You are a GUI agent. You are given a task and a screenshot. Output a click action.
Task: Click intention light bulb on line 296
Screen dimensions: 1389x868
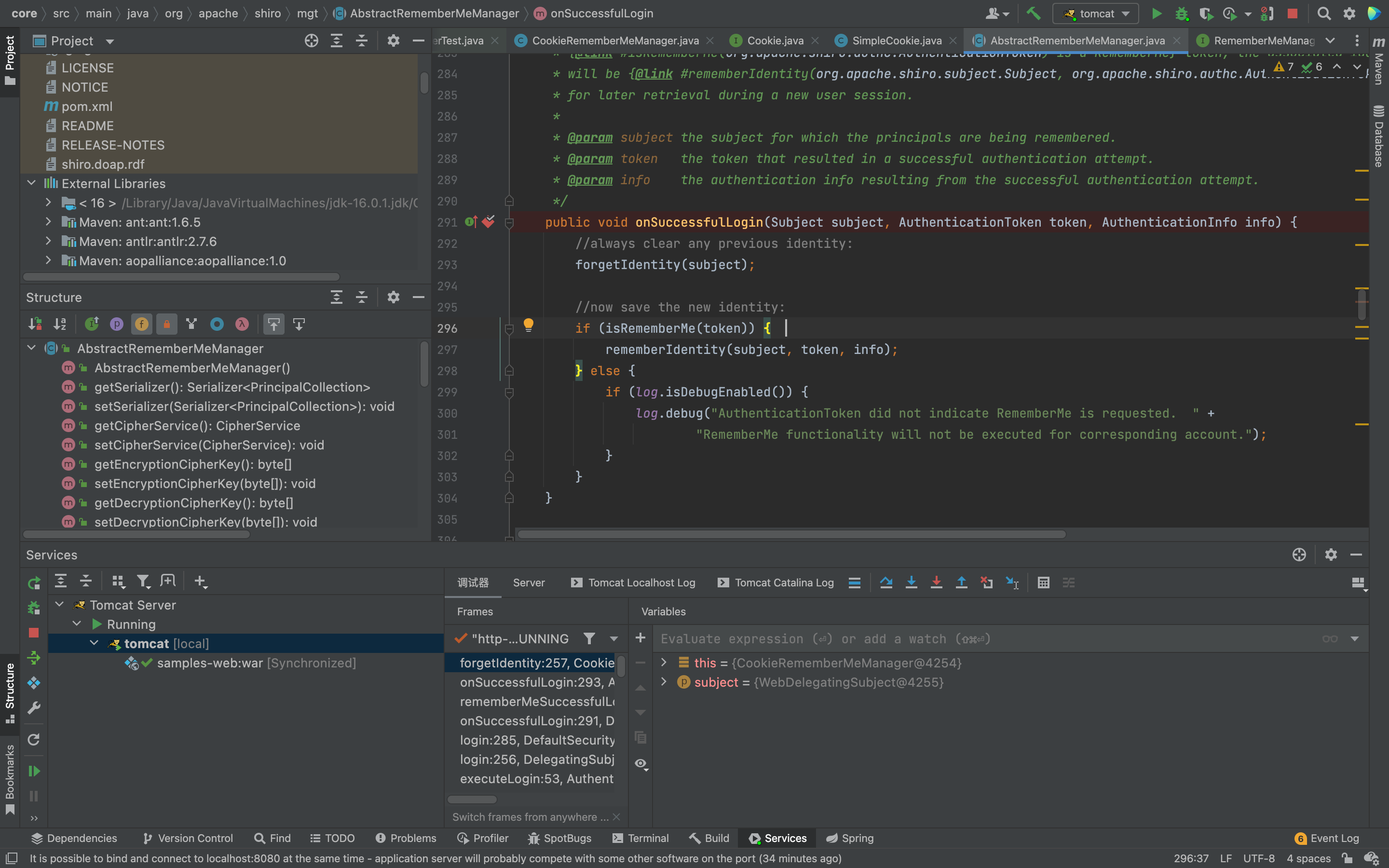(x=529, y=325)
